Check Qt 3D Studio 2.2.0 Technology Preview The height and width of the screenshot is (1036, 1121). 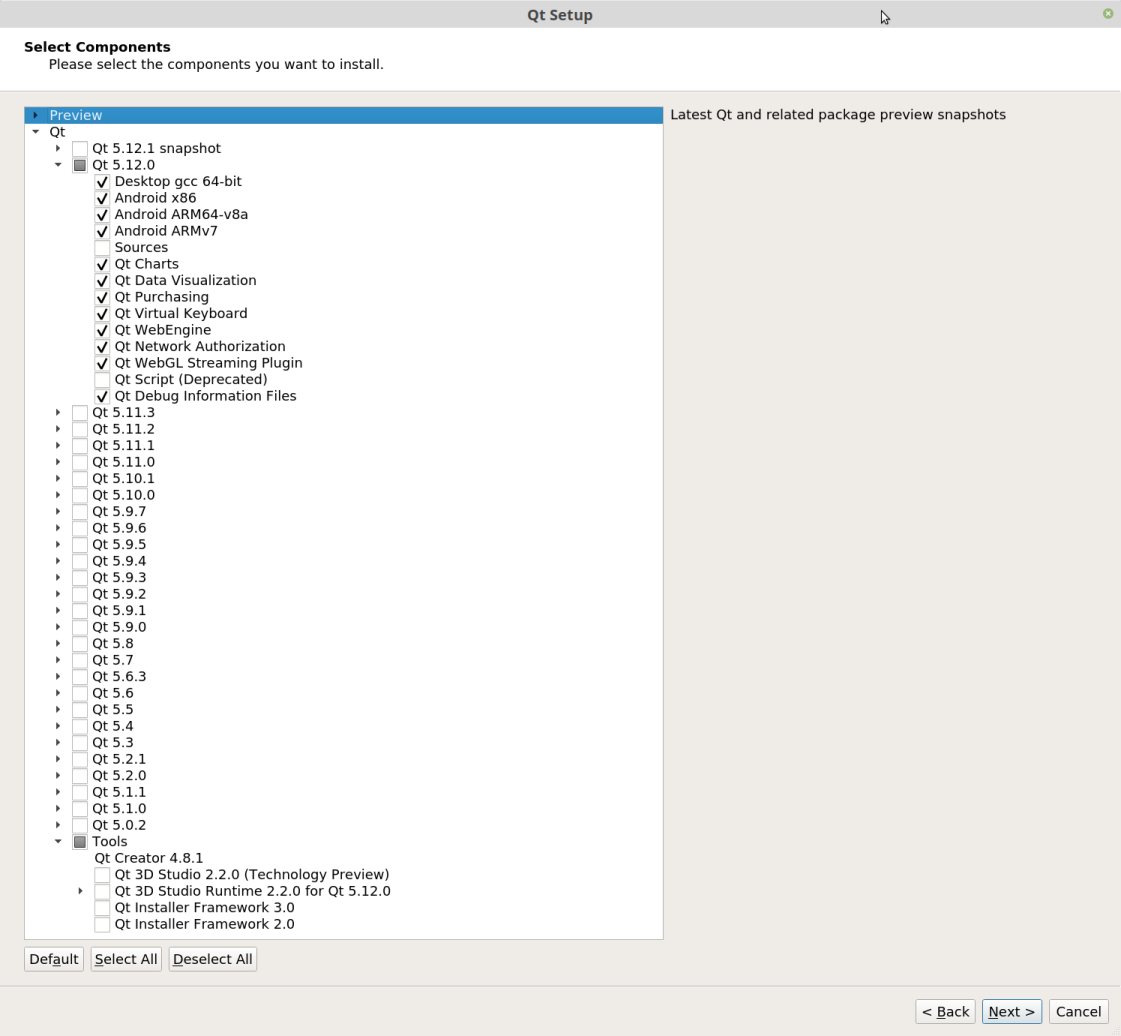pyautogui.click(x=102, y=874)
